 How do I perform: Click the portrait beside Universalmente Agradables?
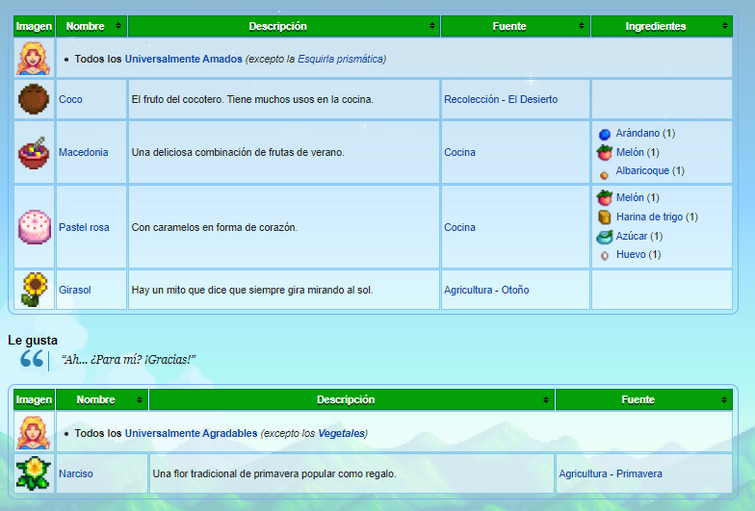(x=33, y=432)
